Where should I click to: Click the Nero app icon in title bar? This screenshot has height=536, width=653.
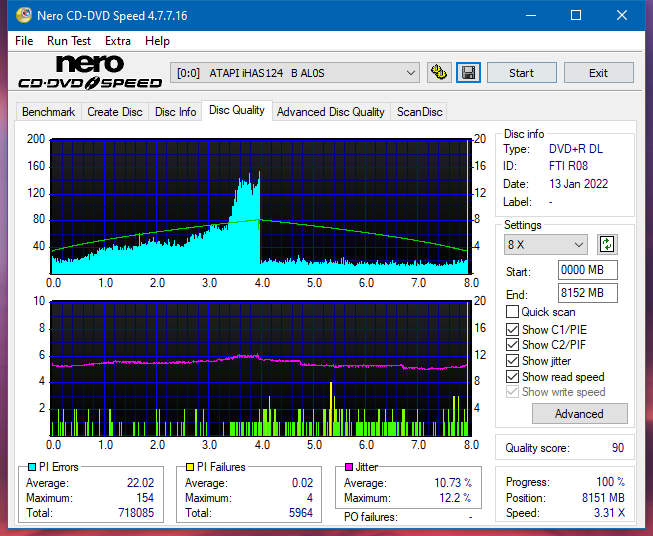pyautogui.click(x=24, y=15)
